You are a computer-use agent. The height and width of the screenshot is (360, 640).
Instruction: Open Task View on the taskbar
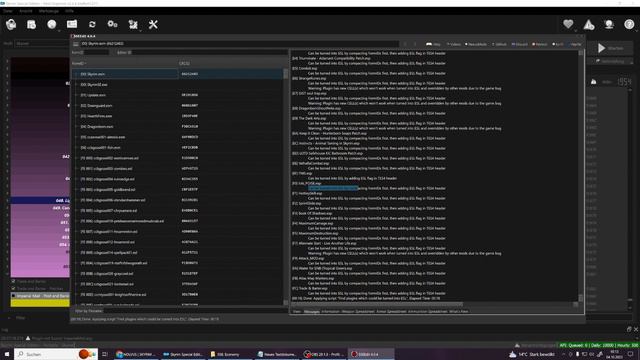click(x=104, y=354)
